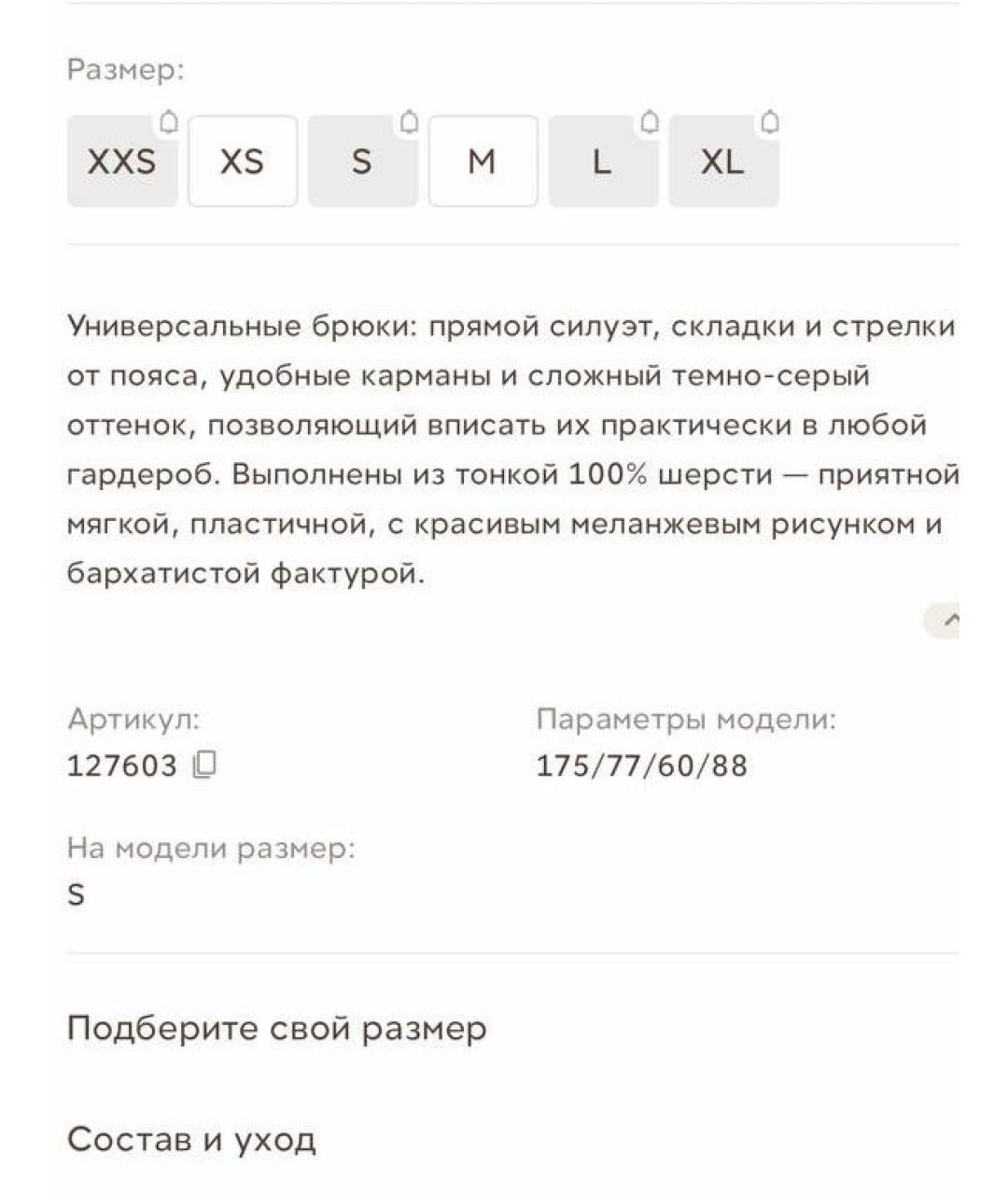Expand the "Подберите свой размер" section
Viewport: 1008px width, 1195px height.
click(x=275, y=1028)
